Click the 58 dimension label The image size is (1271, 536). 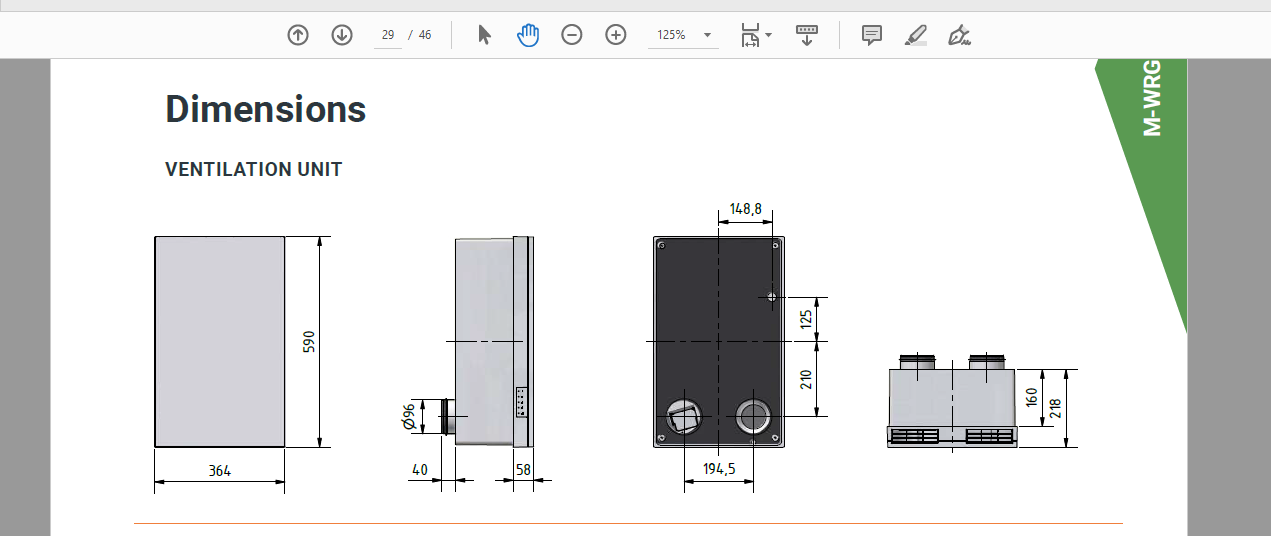(x=524, y=469)
